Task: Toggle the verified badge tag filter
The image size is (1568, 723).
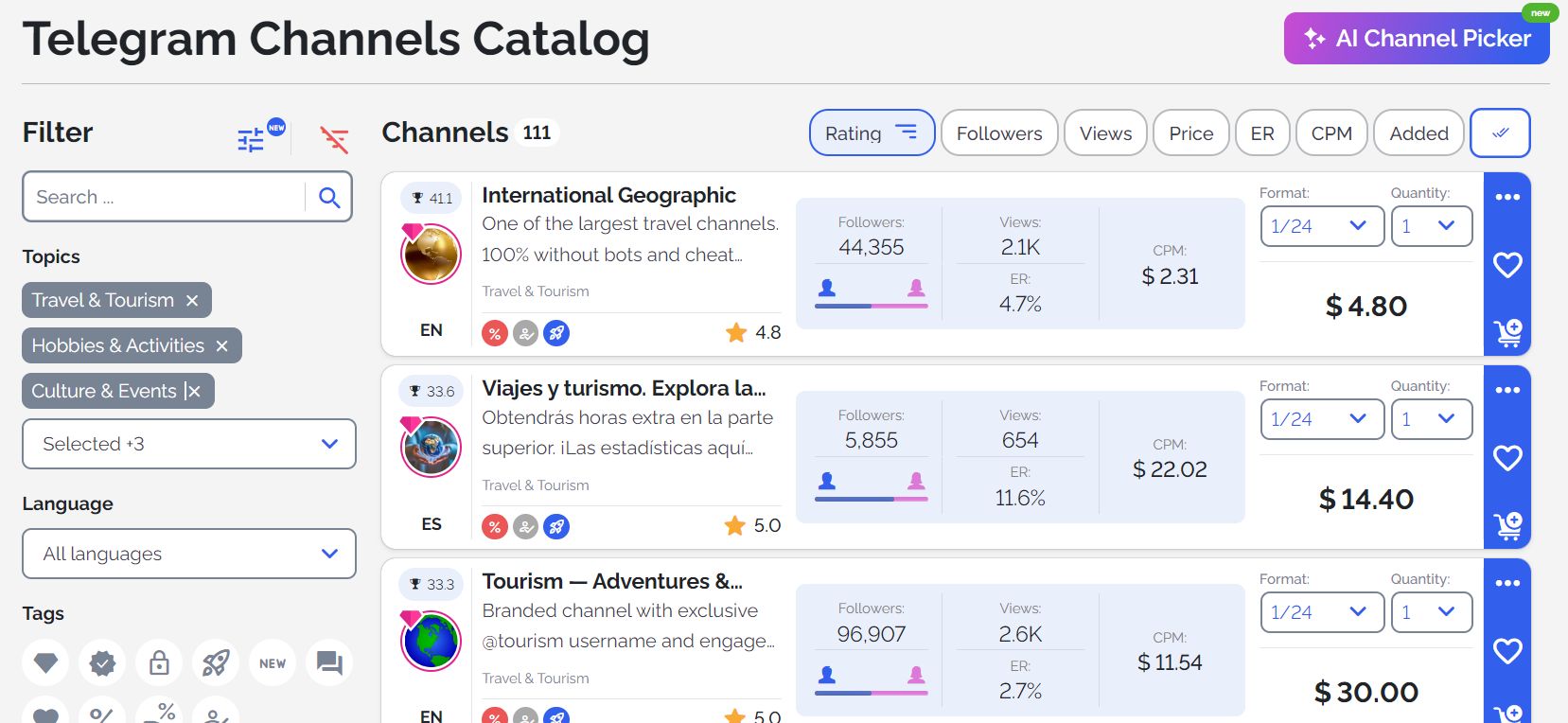Action: pyautogui.click(x=102, y=663)
